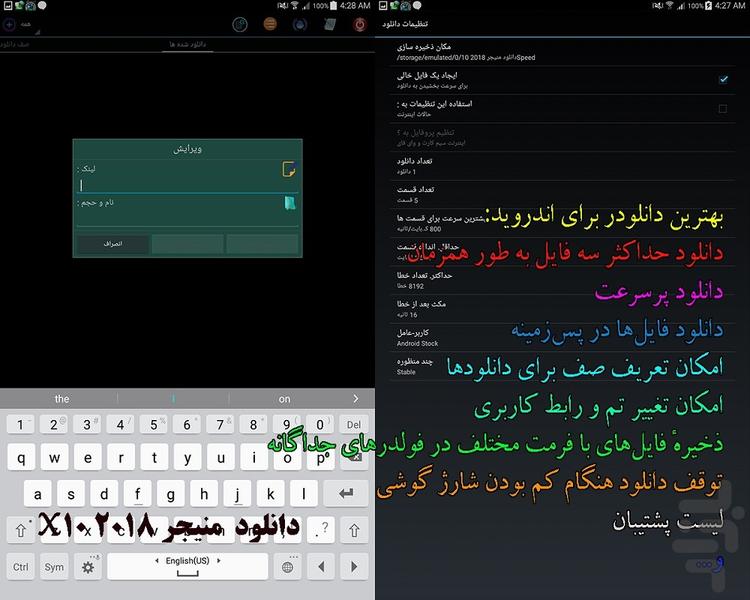Open مکث بعد از خطا setting row
Viewport: 750px width, 600px height.
pyautogui.click(x=562, y=309)
